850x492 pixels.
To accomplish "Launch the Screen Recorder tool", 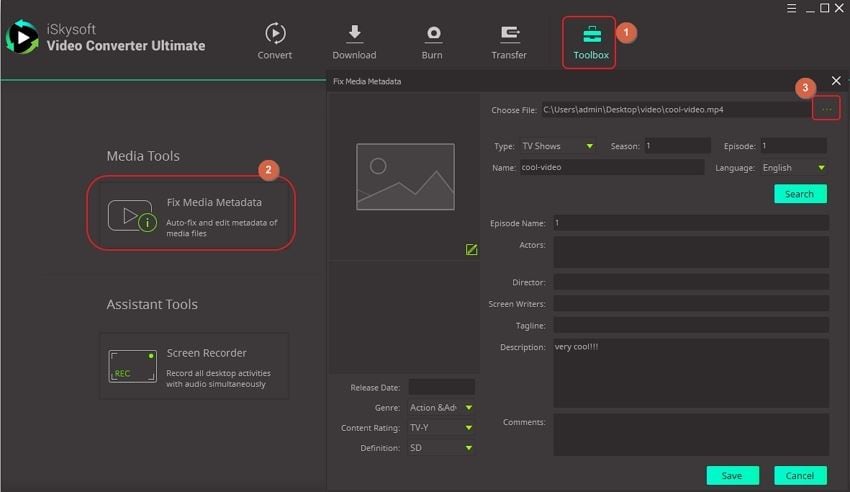I will click(x=194, y=366).
